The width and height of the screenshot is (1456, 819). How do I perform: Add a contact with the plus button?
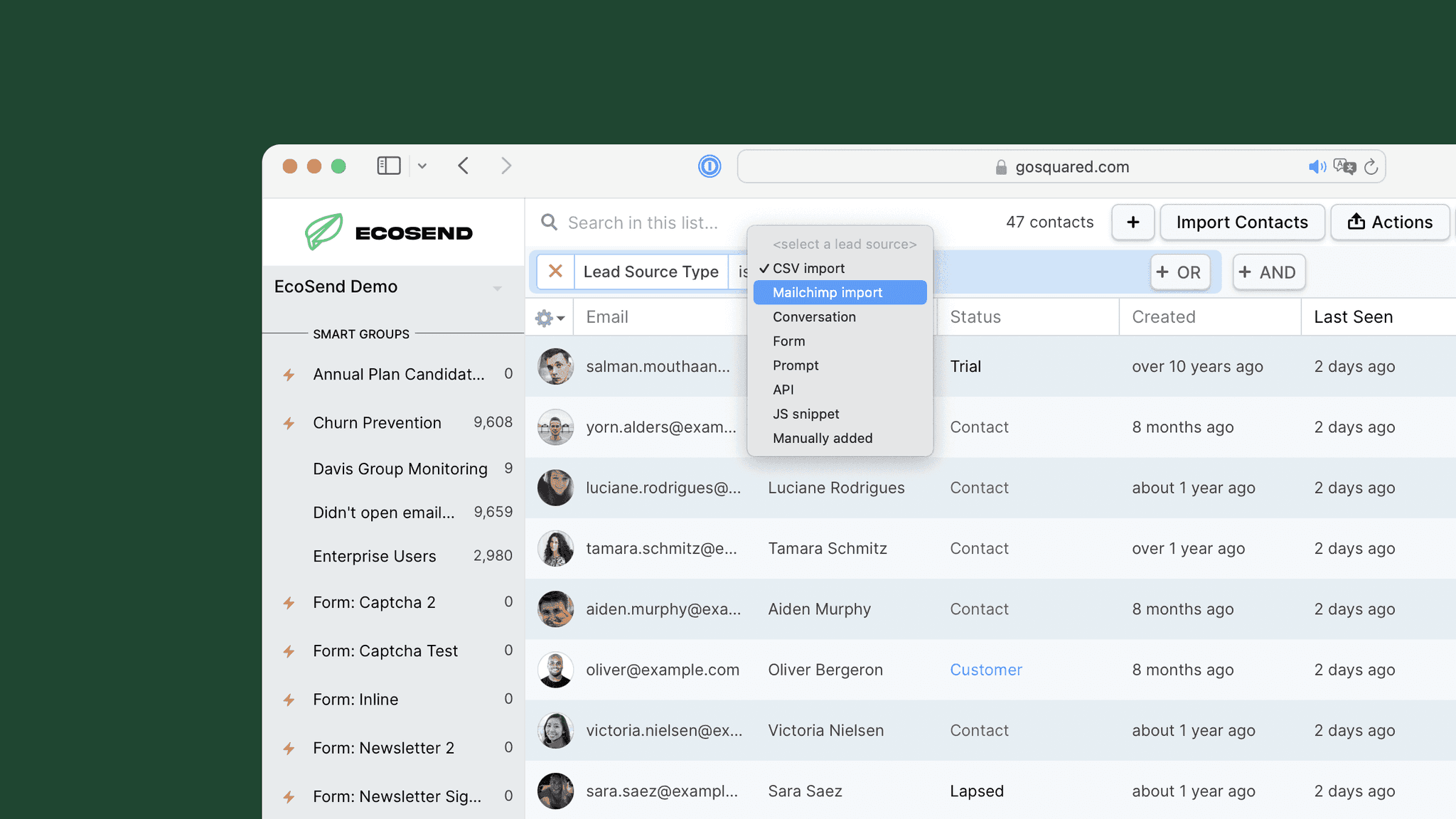(1133, 223)
